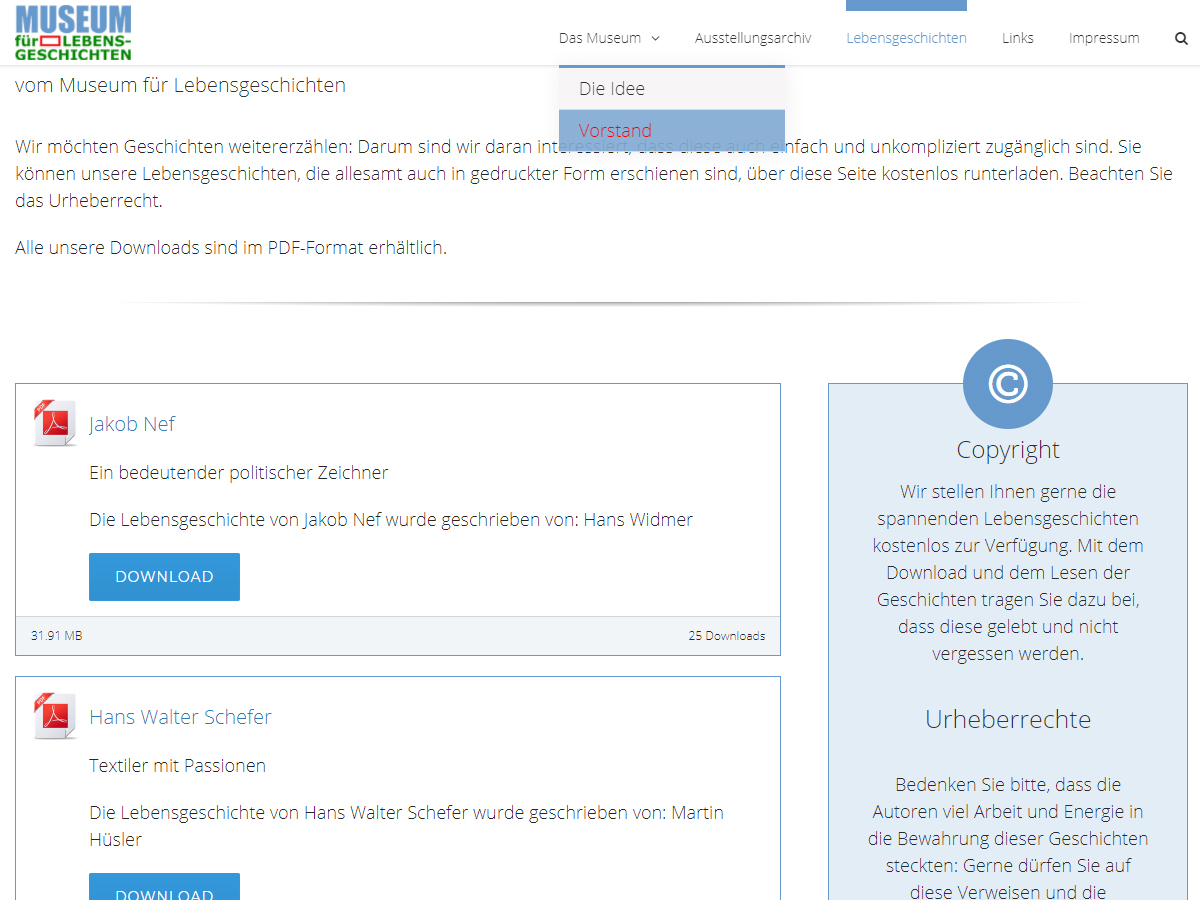1200x900 pixels.
Task: Click 'Textiler mit Passionen' subtitle
Action: pos(178,765)
